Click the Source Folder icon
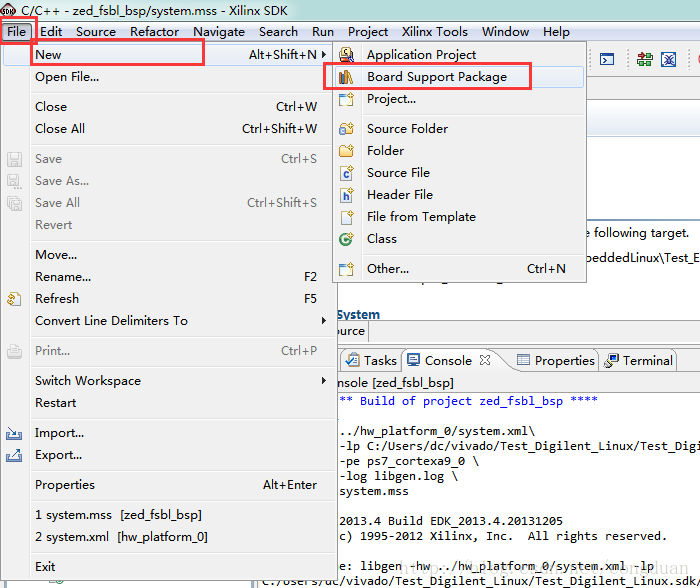This screenshot has height=588, width=700. pos(346,129)
